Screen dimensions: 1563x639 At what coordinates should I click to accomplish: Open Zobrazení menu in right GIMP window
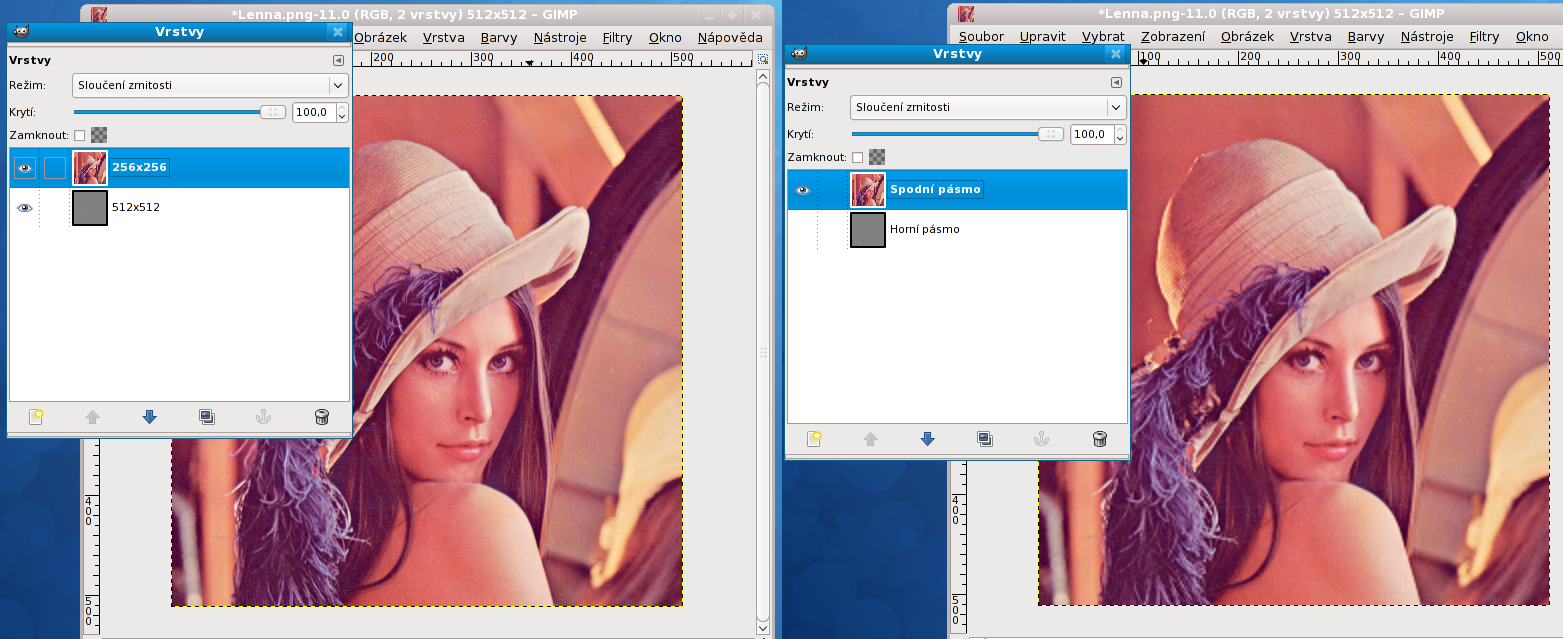1173,36
